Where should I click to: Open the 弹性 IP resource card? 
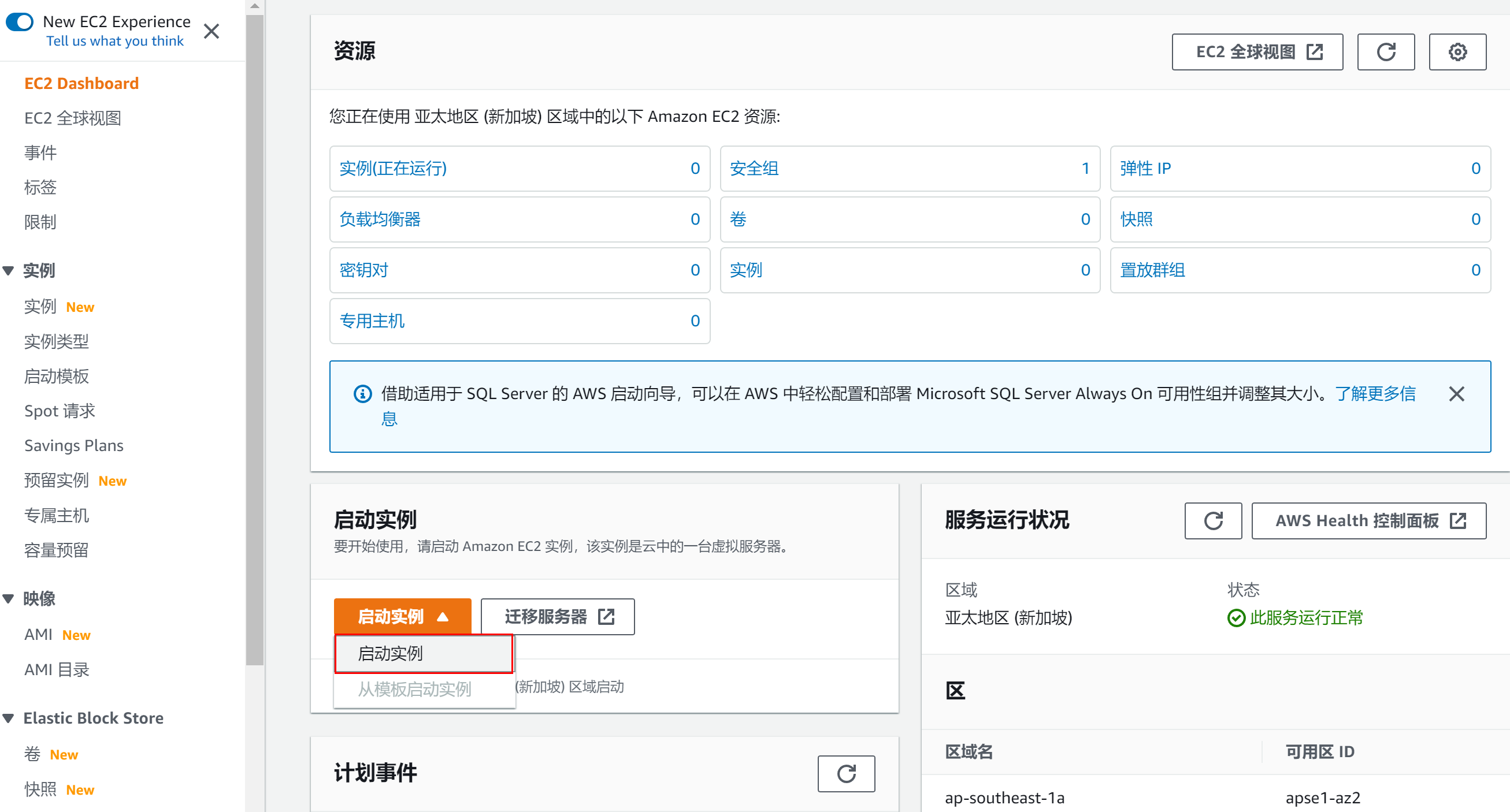1300,169
